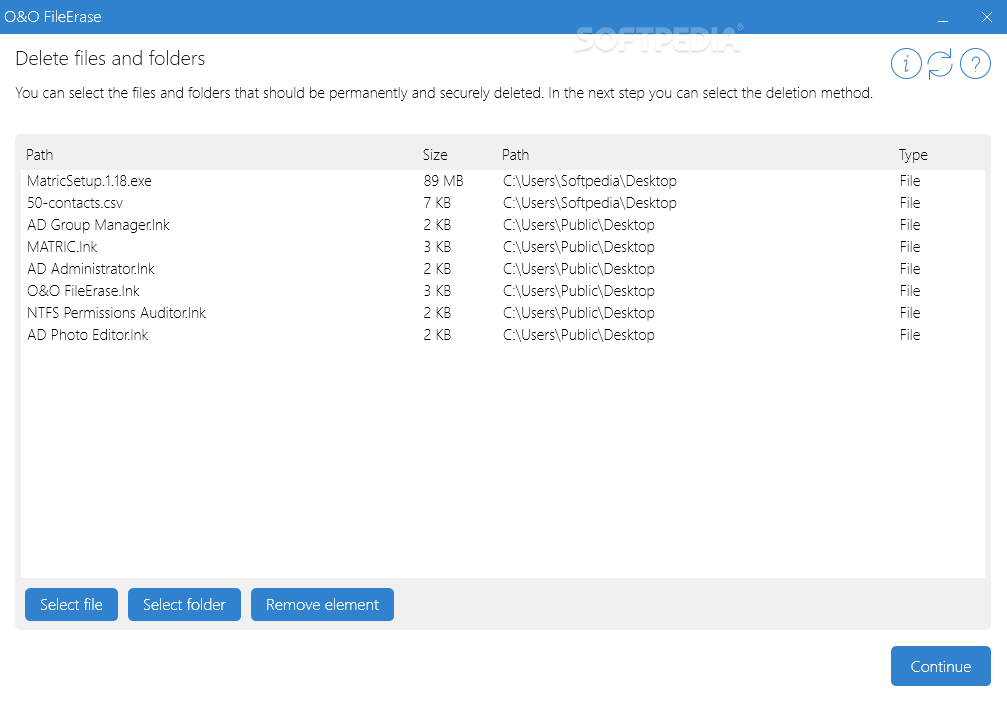Image resolution: width=1007 pixels, height=702 pixels.
Task: Sort by the first Path column header
Action: [x=40, y=155]
